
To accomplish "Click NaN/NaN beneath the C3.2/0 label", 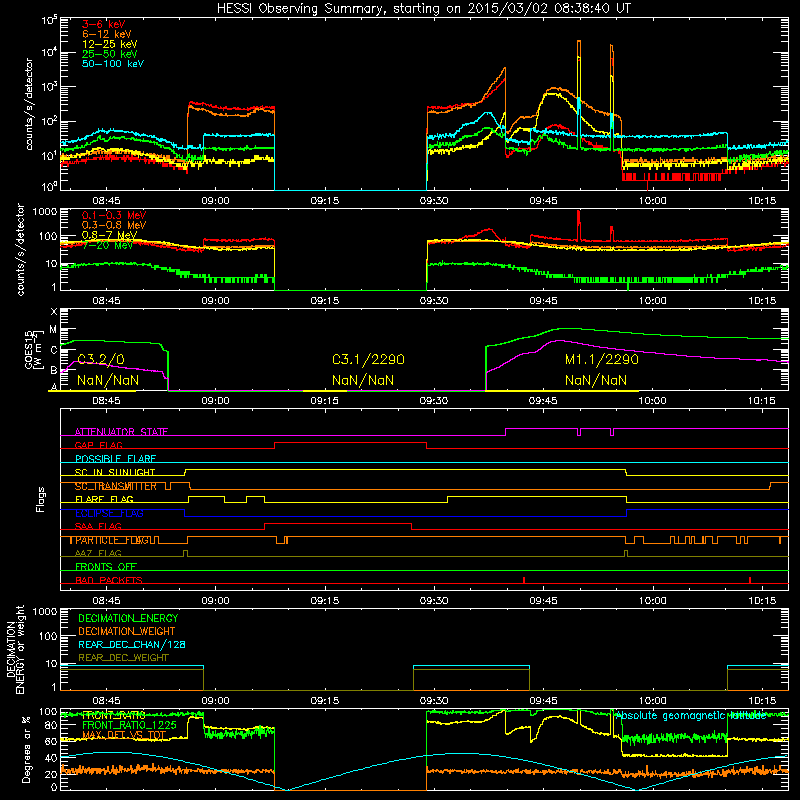I will [108, 380].
